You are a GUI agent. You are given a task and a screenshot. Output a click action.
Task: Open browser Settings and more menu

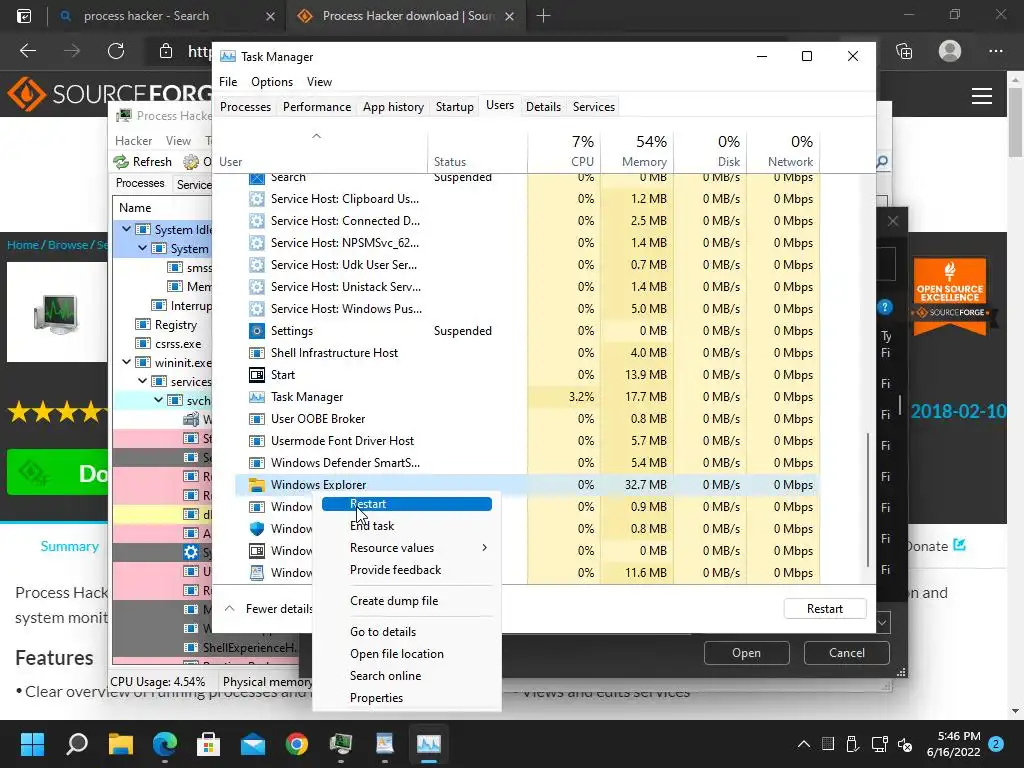995,51
